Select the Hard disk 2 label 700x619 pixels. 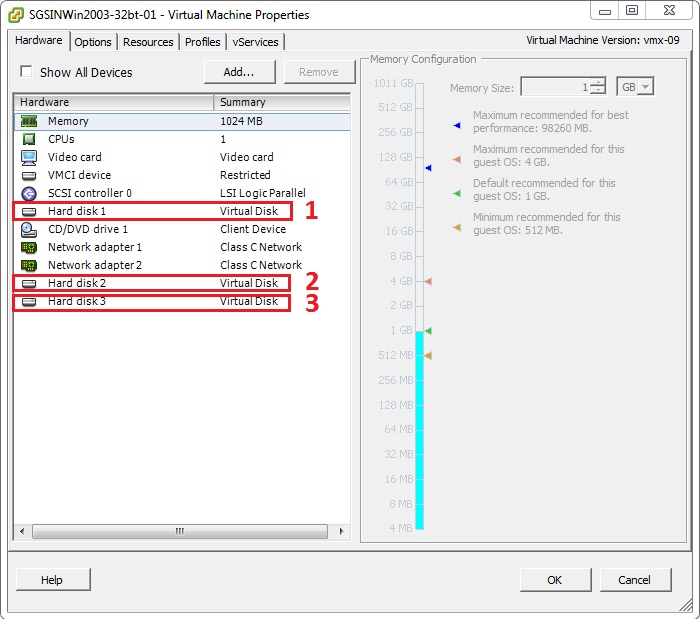(77, 283)
